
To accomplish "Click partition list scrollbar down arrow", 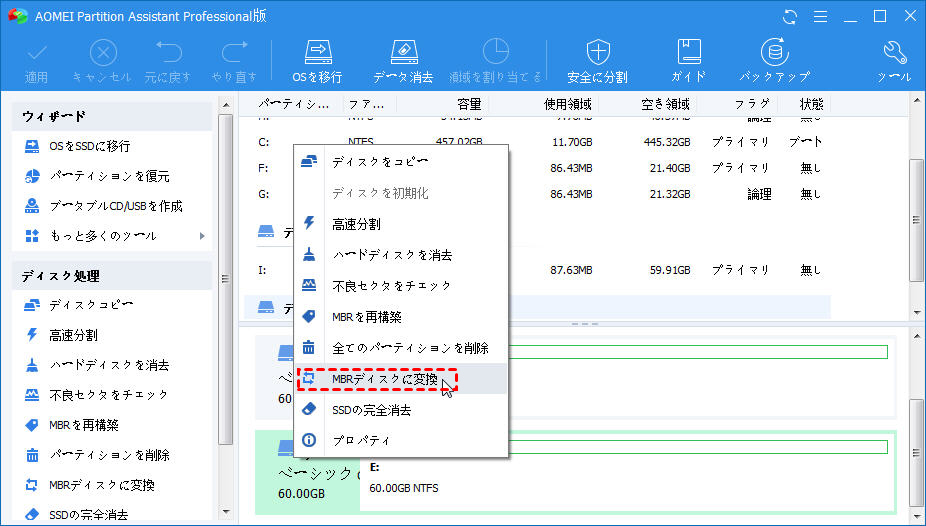I will click(917, 312).
